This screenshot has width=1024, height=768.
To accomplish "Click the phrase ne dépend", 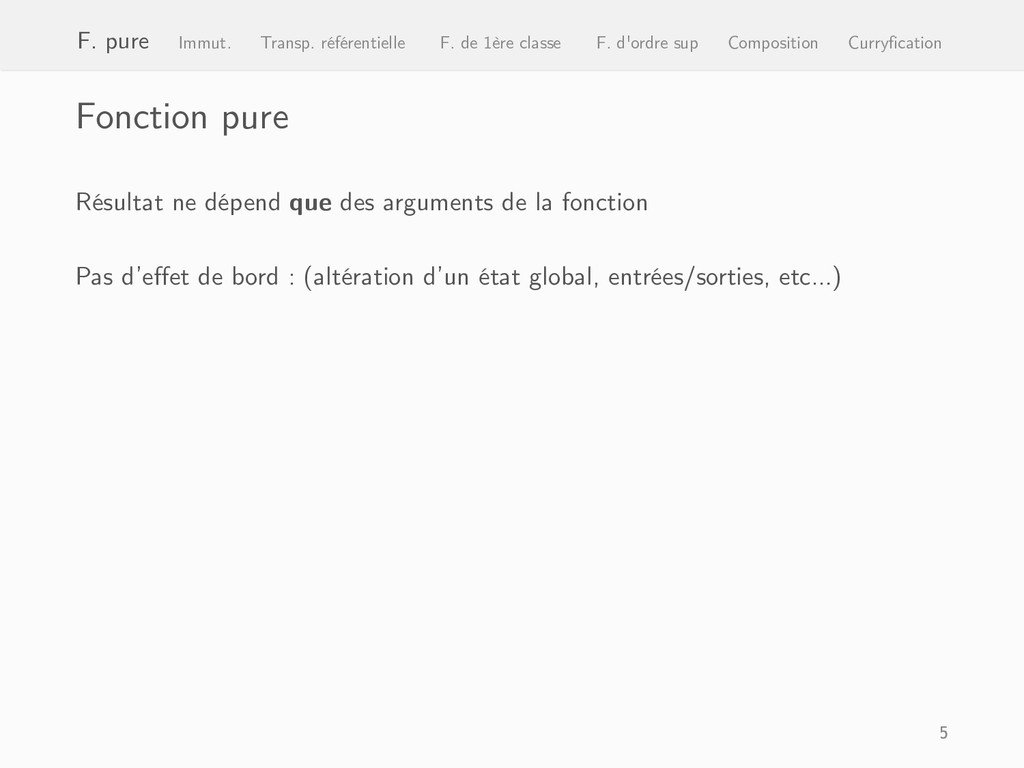I will pos(227,203).
